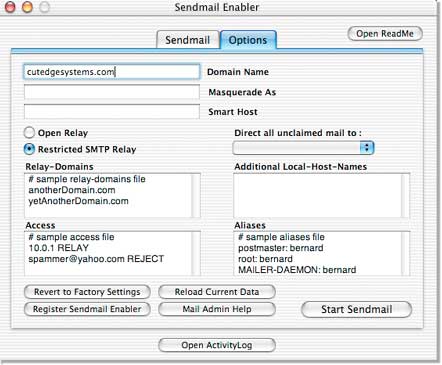This screenshot has height=365, width=442.
Task: Click the yetAnotherDomain.com entry
Action: pos(78,201)
